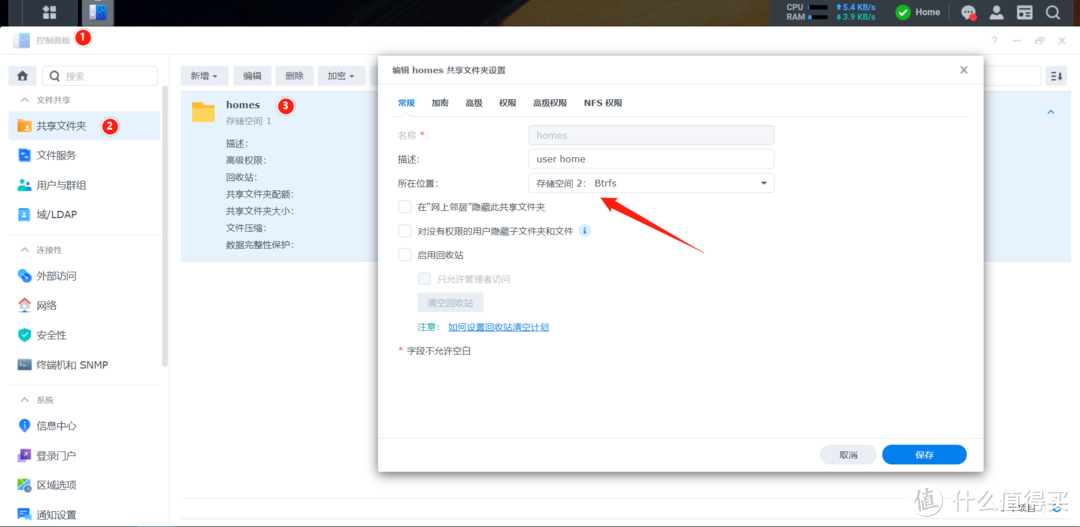Click the Delete (删除) toolbar button
Image resolution: width=1080 pixels, height=527 pixels.
click(x=295, y=76)
